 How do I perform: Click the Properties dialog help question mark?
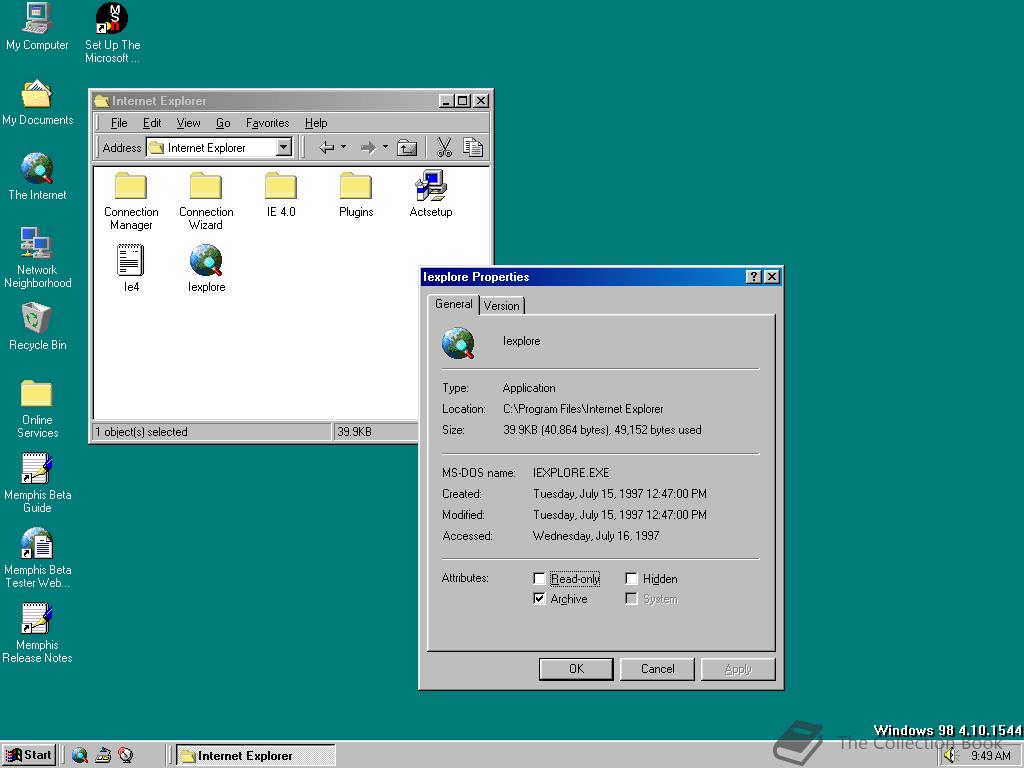pos(754,277)
